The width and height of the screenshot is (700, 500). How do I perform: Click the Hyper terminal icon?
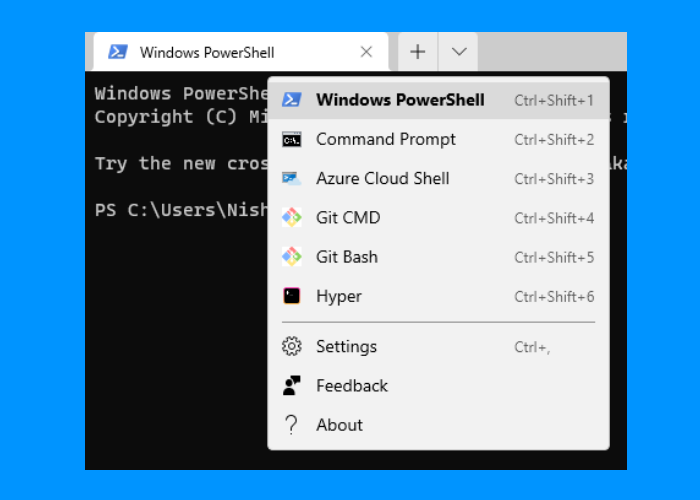point(292,296)
